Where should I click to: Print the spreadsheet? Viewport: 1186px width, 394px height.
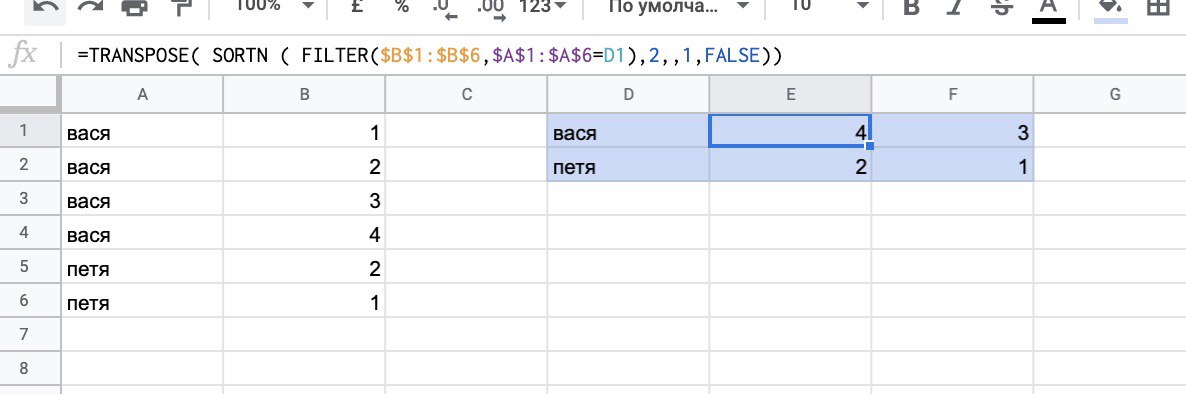tap(136, 7)
